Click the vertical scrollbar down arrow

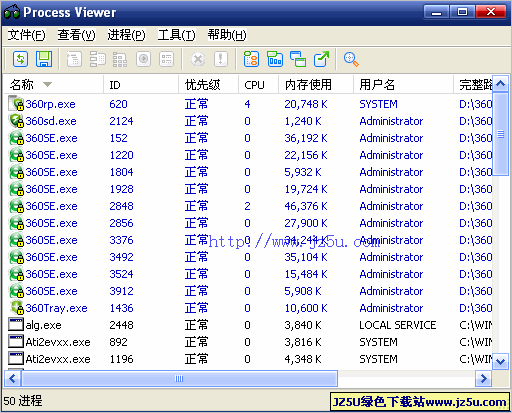click(x=500, y=361)
